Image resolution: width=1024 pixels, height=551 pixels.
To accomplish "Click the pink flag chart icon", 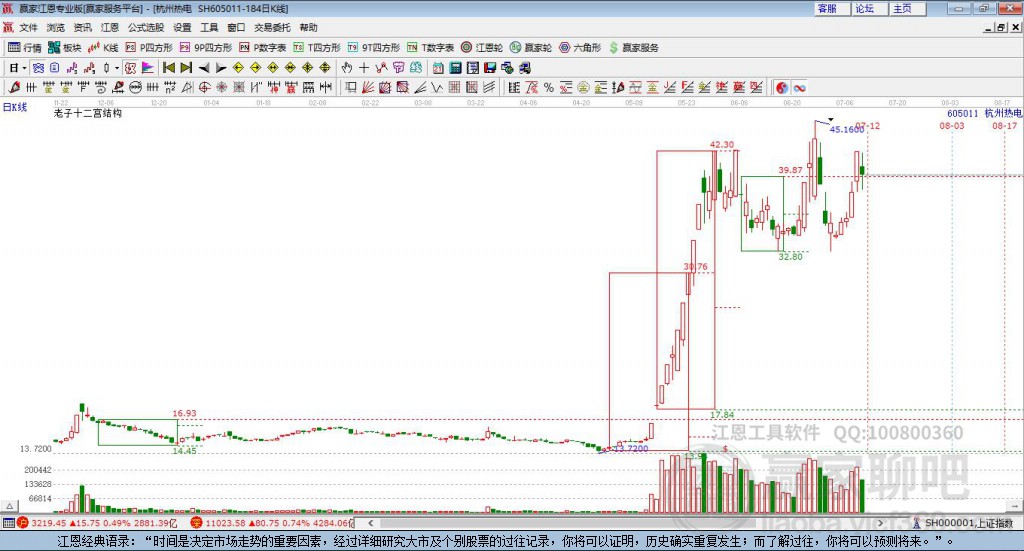I will point(148,68).
